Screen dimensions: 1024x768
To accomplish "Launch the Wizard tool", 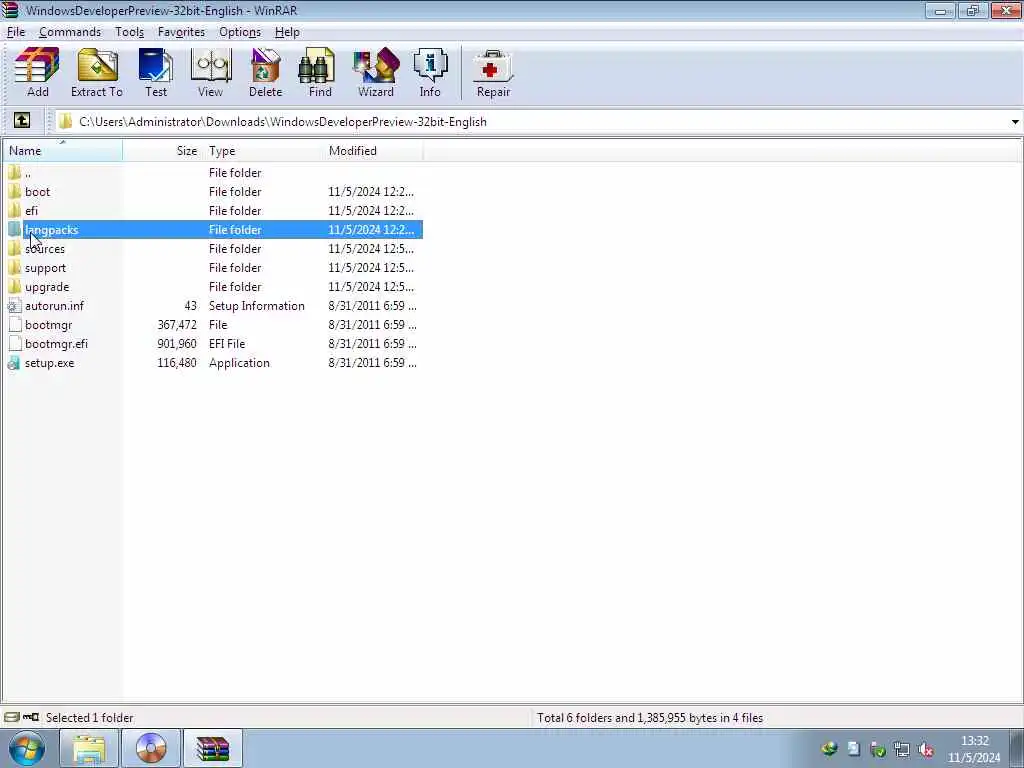I will tap(376, 72).
